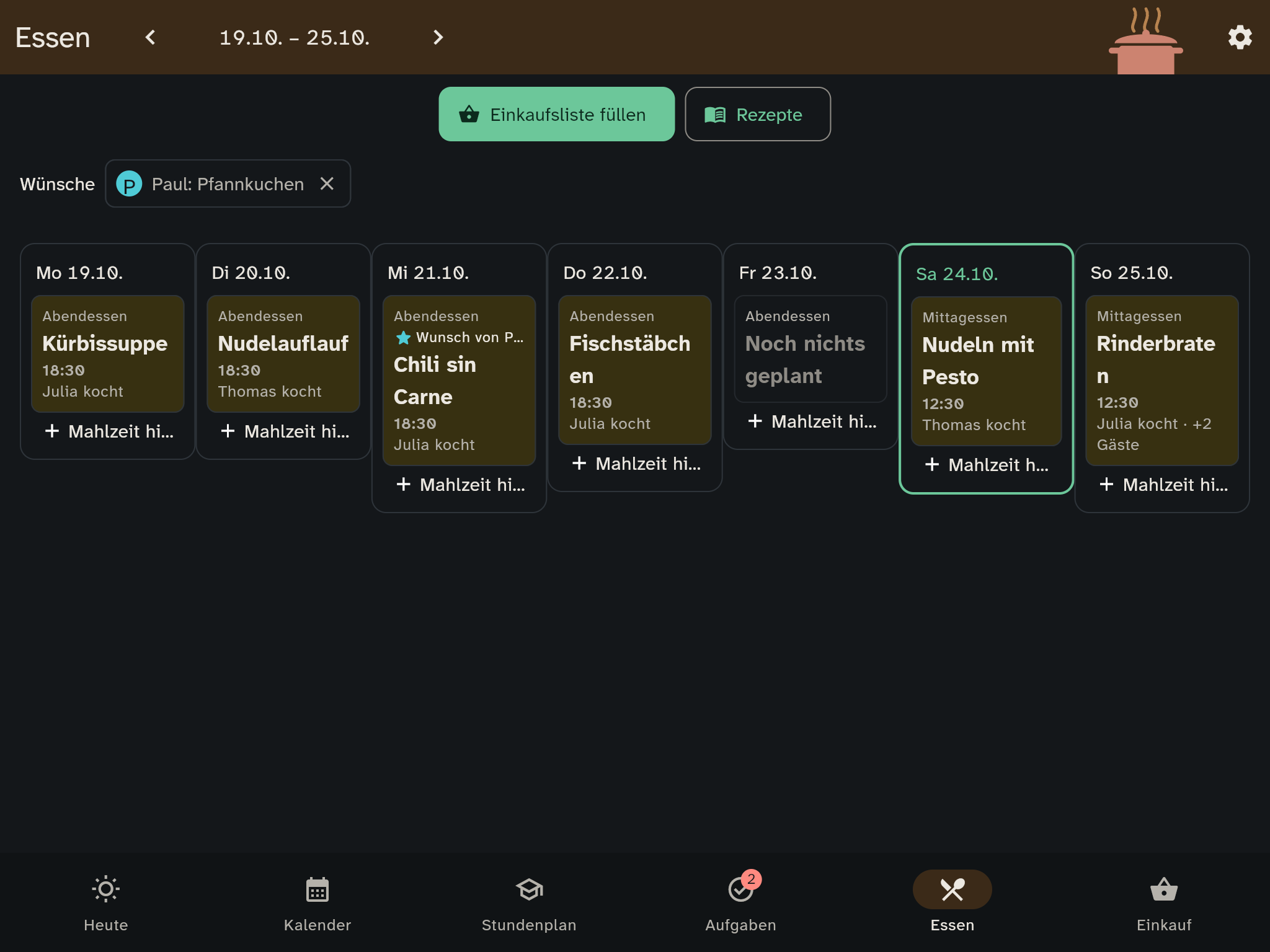Open Chili sin Carne meal card
This screenshot has height=952, width=1270.
click(459, 380)
